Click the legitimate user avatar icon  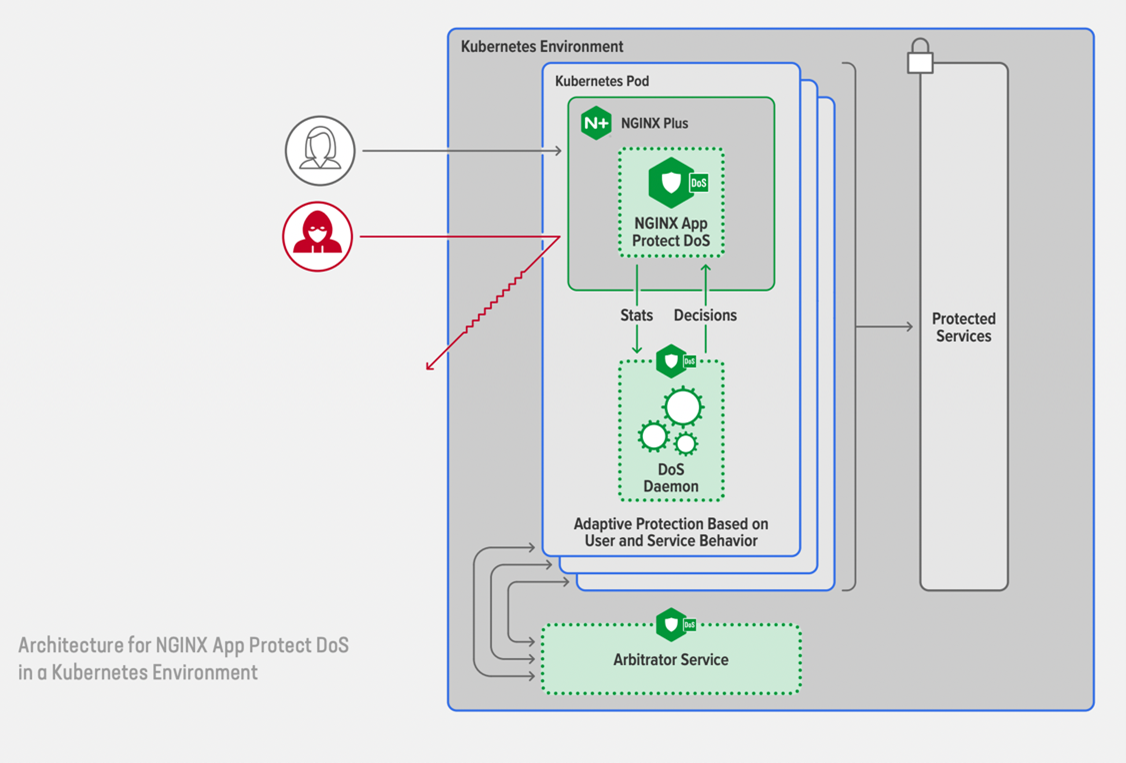[320, 151]
